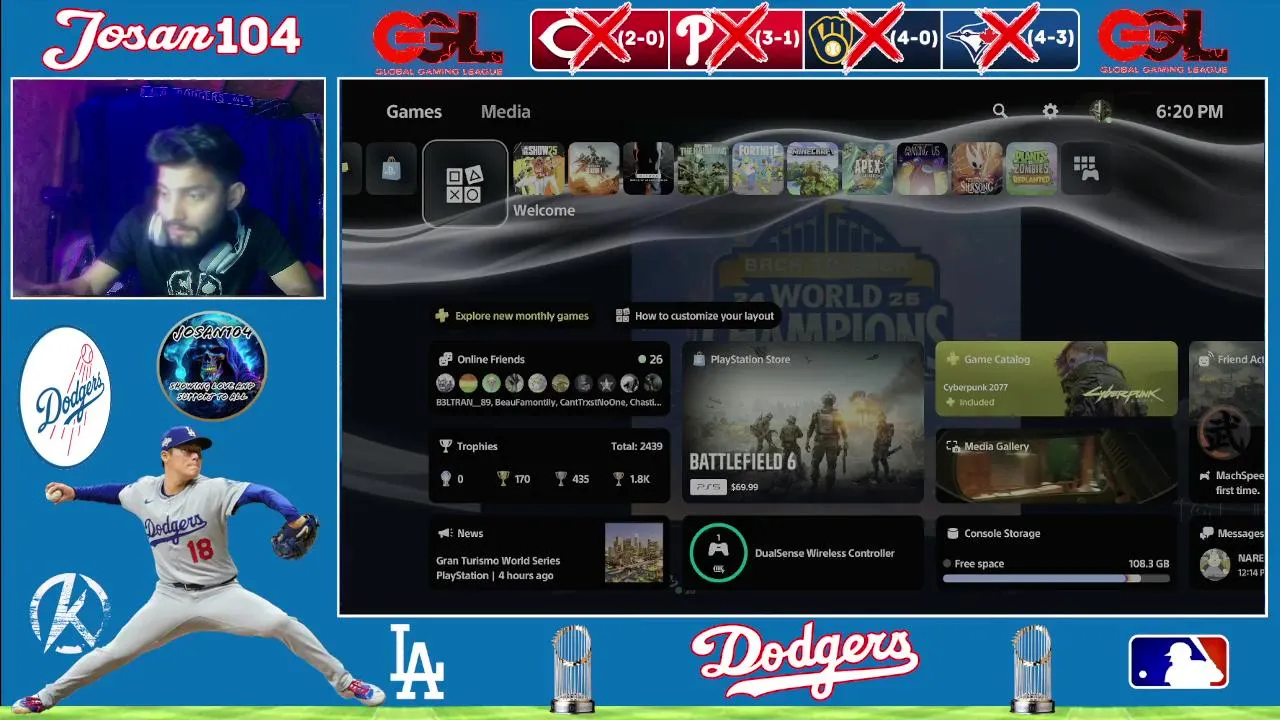
Task: Select the bronze trophy count 1.8K
Action: [631, 479]
